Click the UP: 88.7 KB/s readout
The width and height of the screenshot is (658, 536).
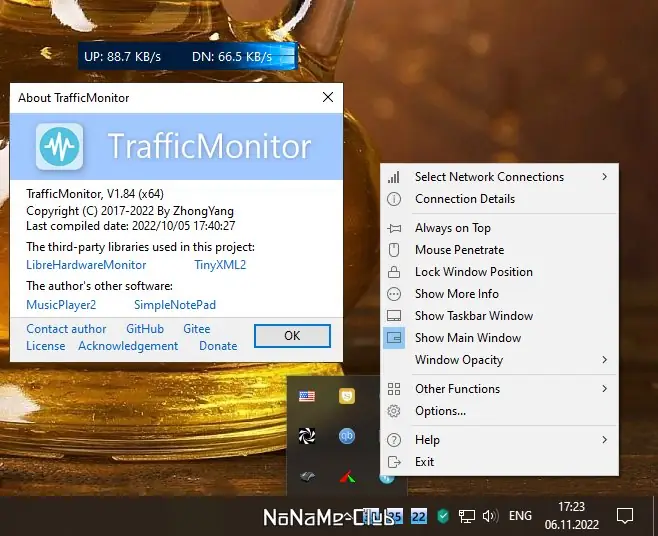coord(123,57)
